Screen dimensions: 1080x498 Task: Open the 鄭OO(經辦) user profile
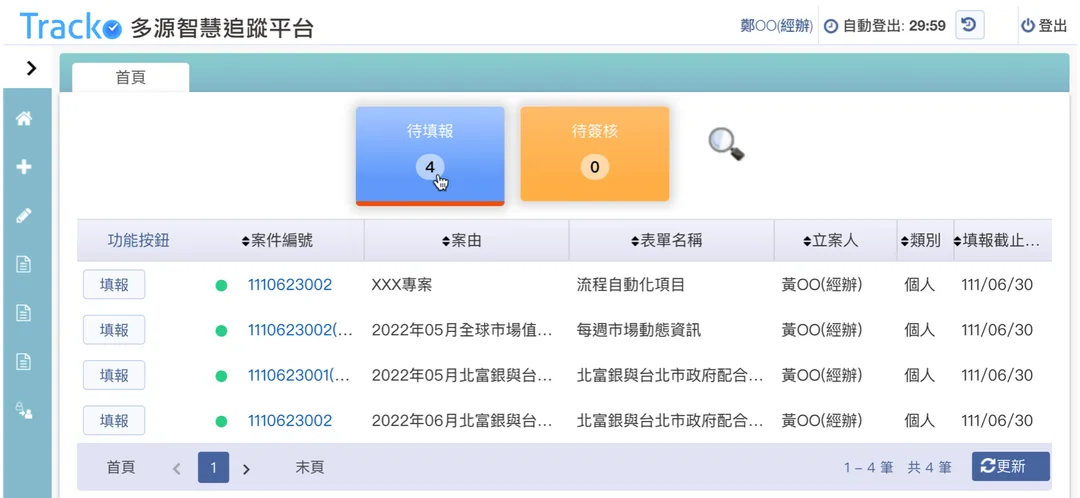tap(776, 26)
